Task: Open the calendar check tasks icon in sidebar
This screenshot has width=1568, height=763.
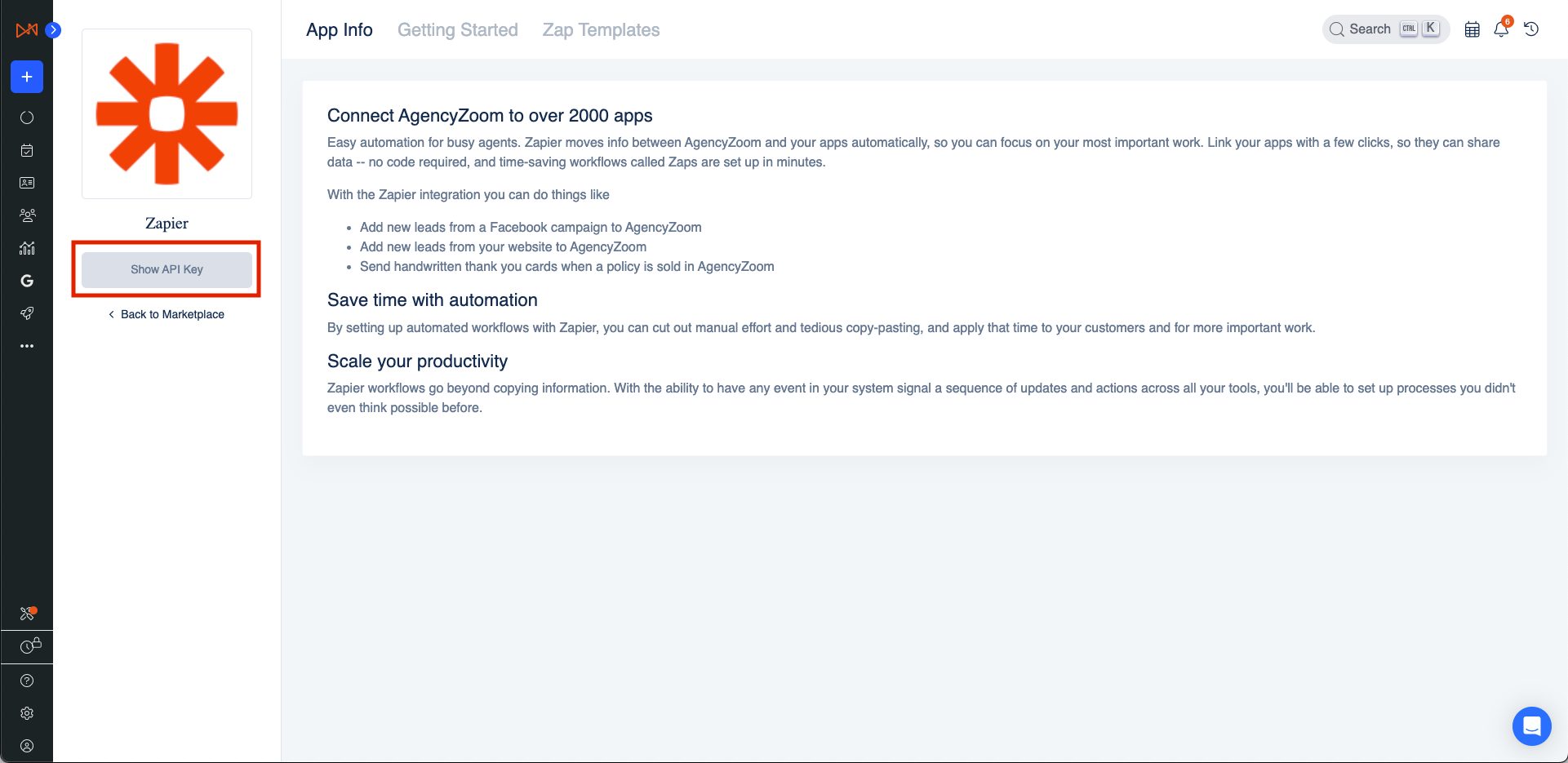Action: click(27, 150)
